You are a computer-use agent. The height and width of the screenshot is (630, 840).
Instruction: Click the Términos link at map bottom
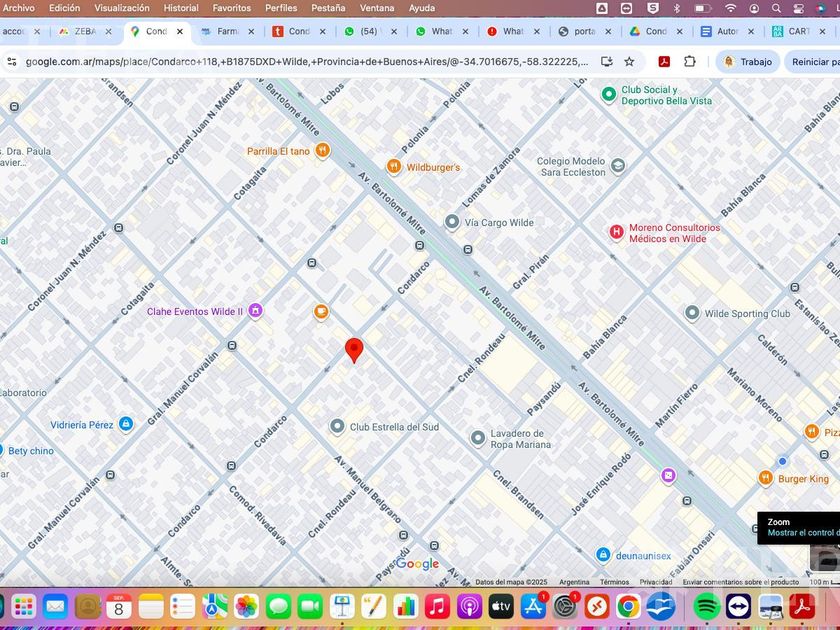click(x=614, y=582)
